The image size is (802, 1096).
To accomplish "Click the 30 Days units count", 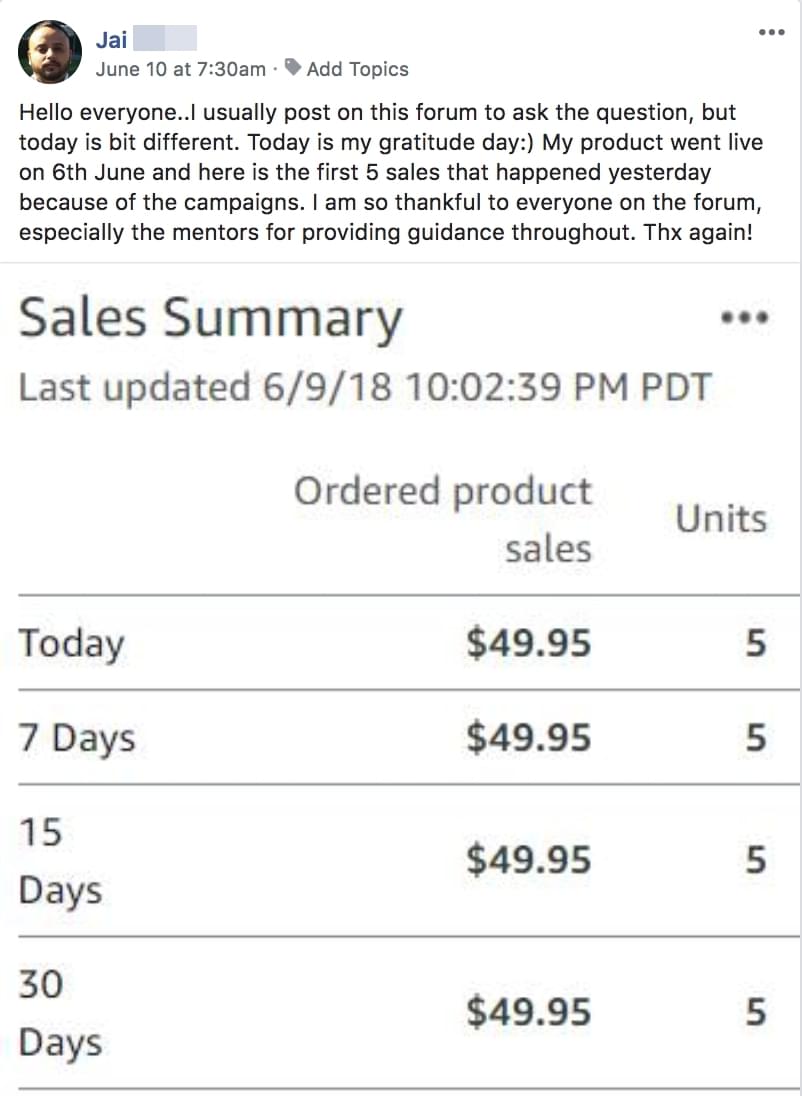I will (x=755, y=1013).
